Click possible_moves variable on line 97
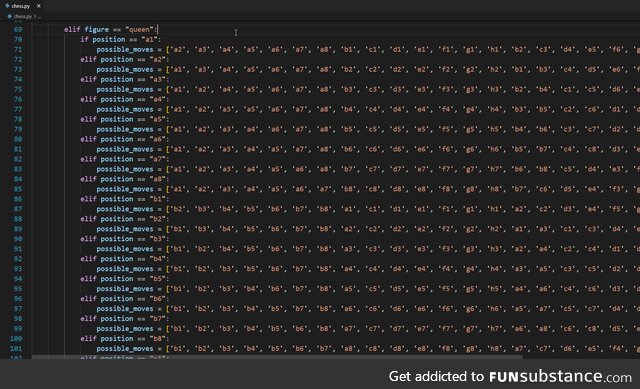The image size is (640, 389). (x=124, y=309)
